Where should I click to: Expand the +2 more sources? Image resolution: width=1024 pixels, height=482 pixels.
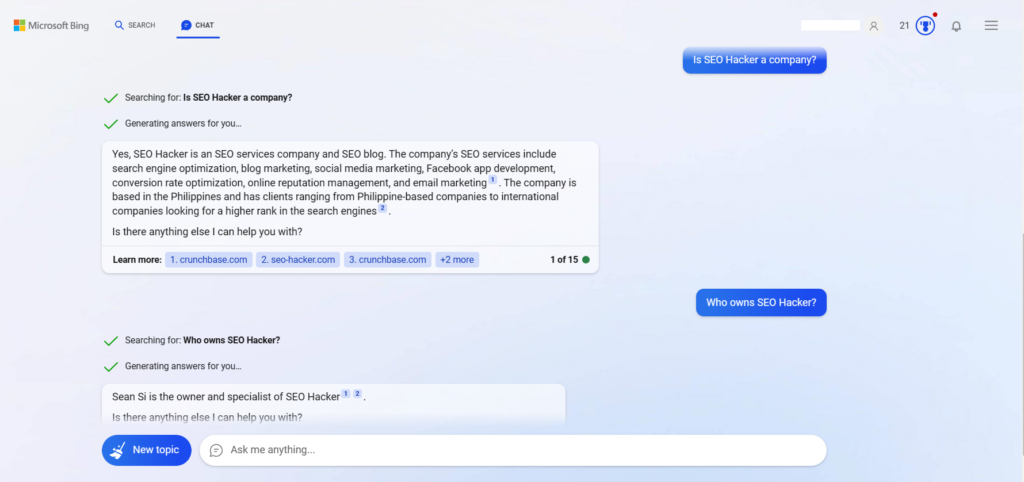click(457, 260)
